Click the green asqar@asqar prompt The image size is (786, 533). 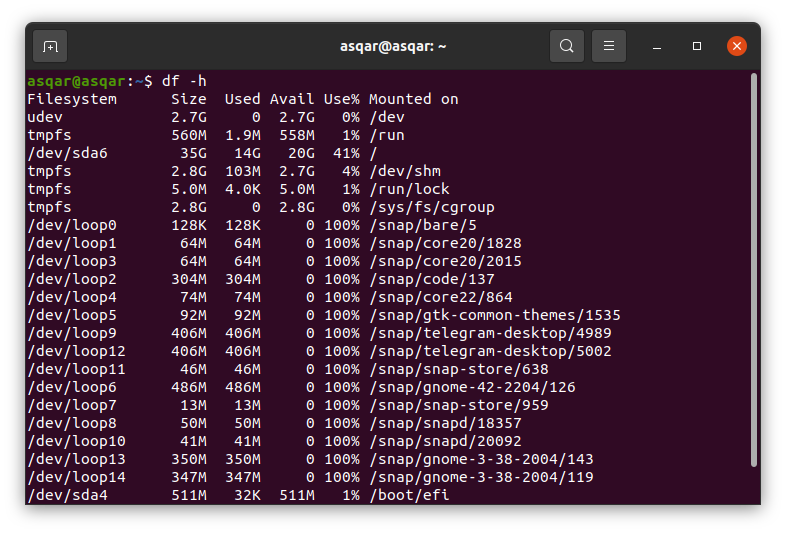click(x=76, y=81)
